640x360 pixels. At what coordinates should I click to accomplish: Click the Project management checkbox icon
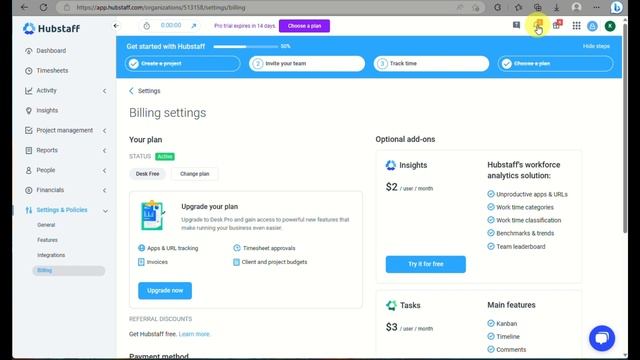(x=28, y=131)
